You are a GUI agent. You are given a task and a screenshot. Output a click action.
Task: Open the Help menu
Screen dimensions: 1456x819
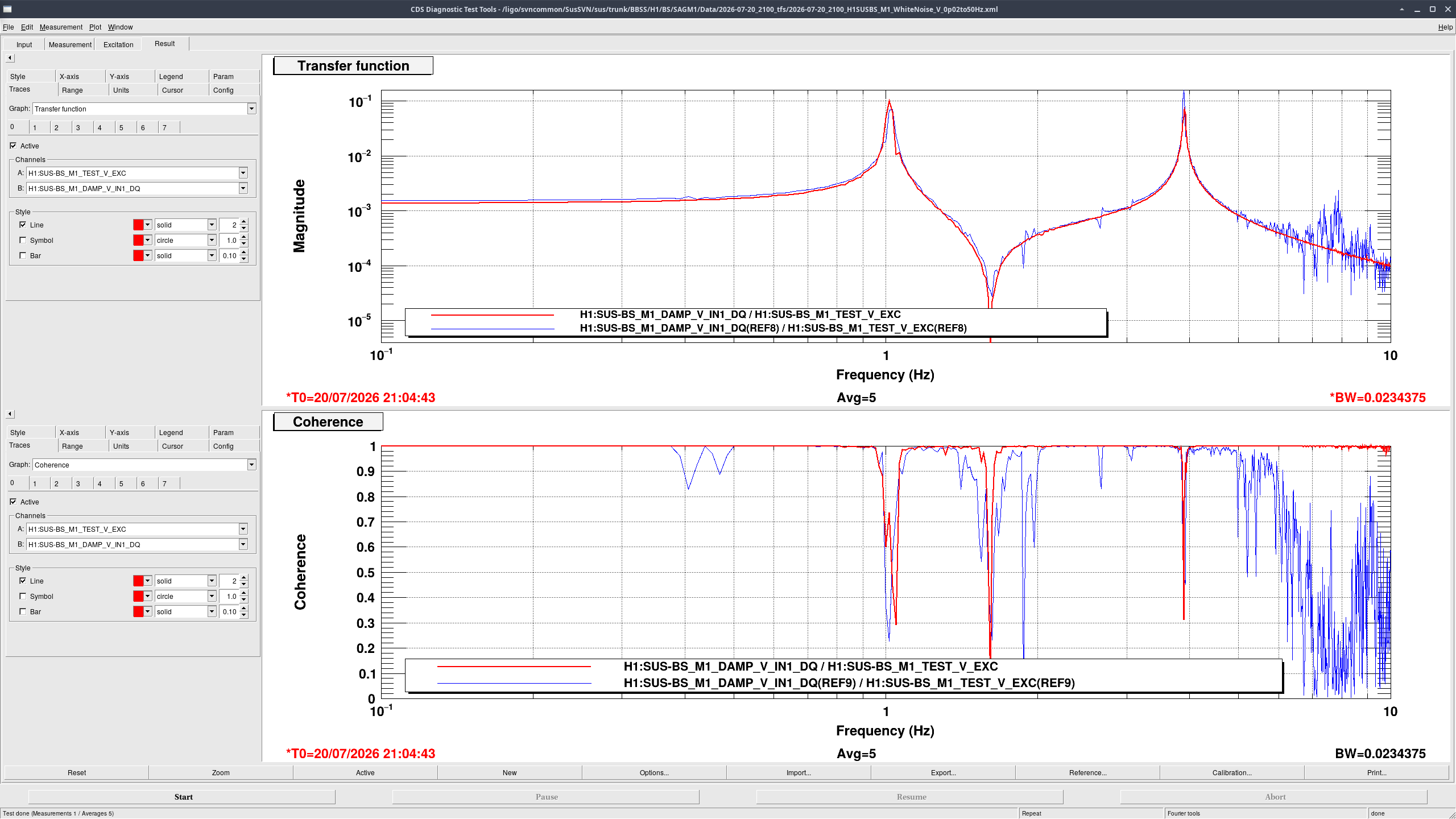point(1445,27)
